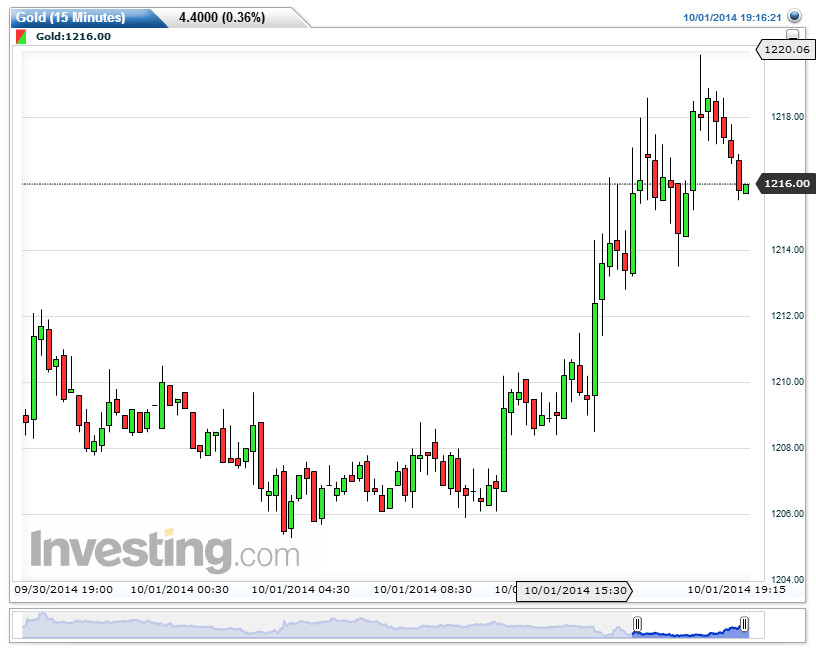Grab the left handle of the navigator range
The height and width of the screenshot is (651, 816).
click(x=638, y=623)
